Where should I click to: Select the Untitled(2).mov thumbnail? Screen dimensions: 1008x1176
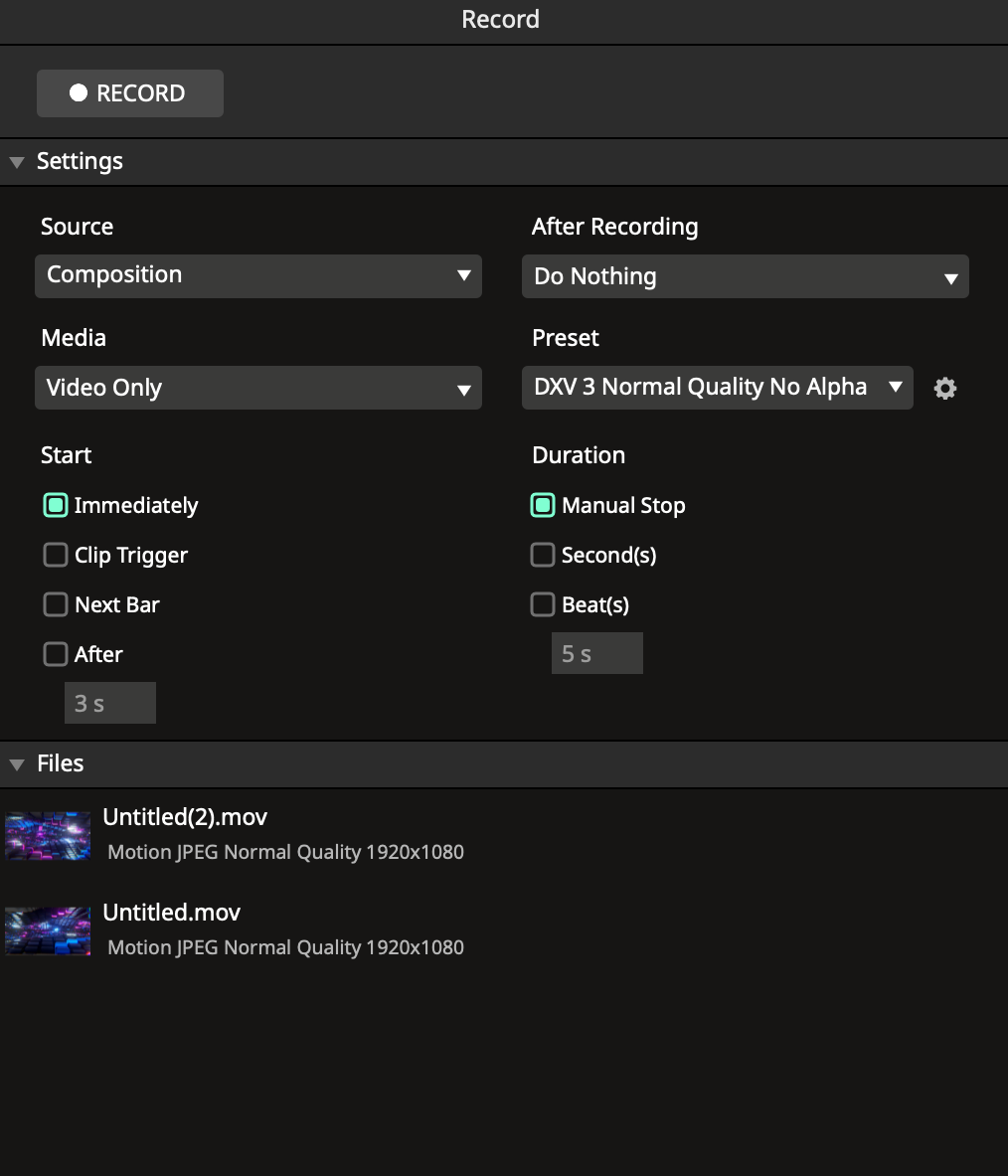[48, 835]
